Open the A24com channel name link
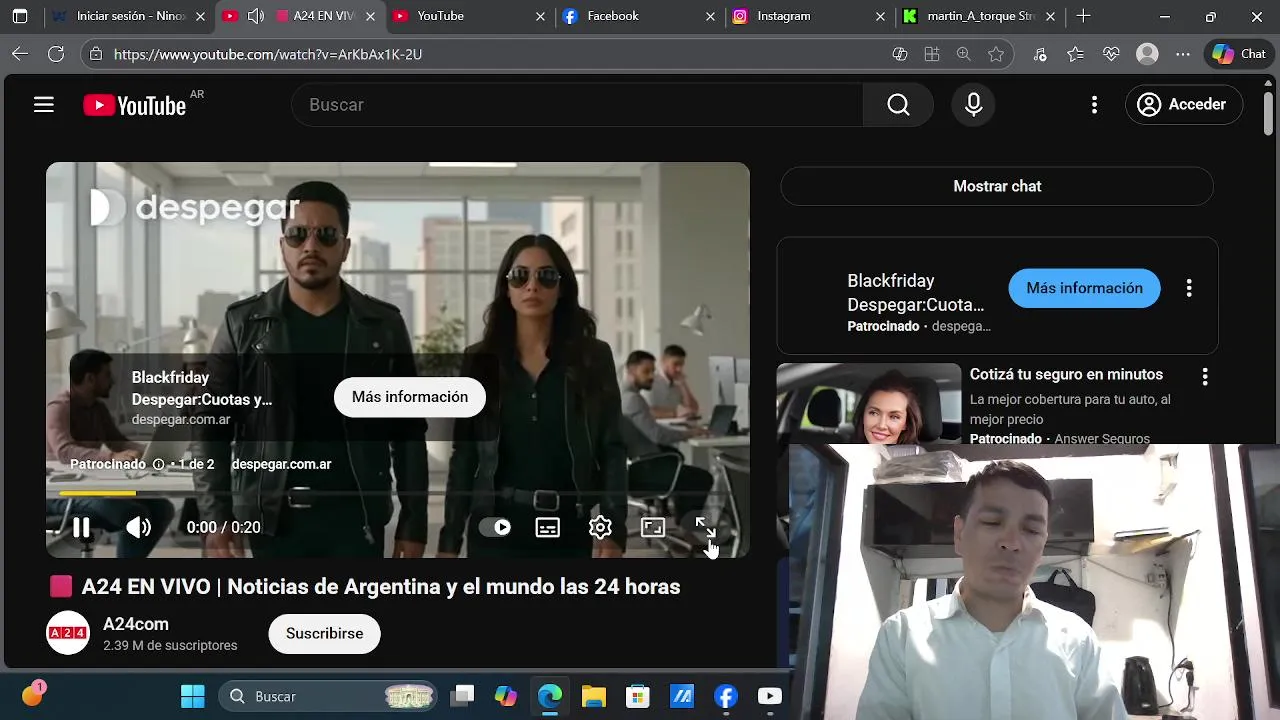 (136, 624)
